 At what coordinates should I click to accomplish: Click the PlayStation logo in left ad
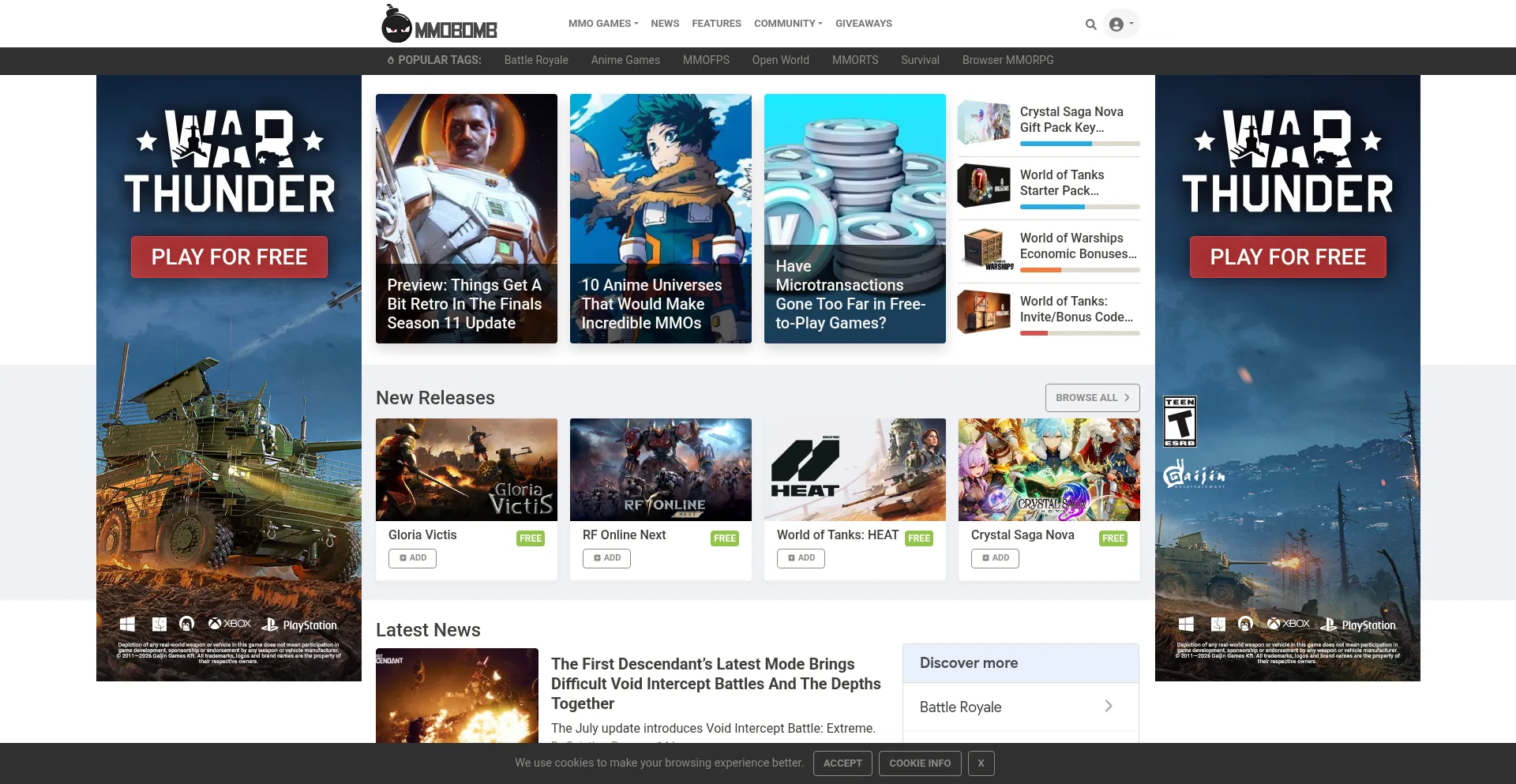click(x=299, y=625)
